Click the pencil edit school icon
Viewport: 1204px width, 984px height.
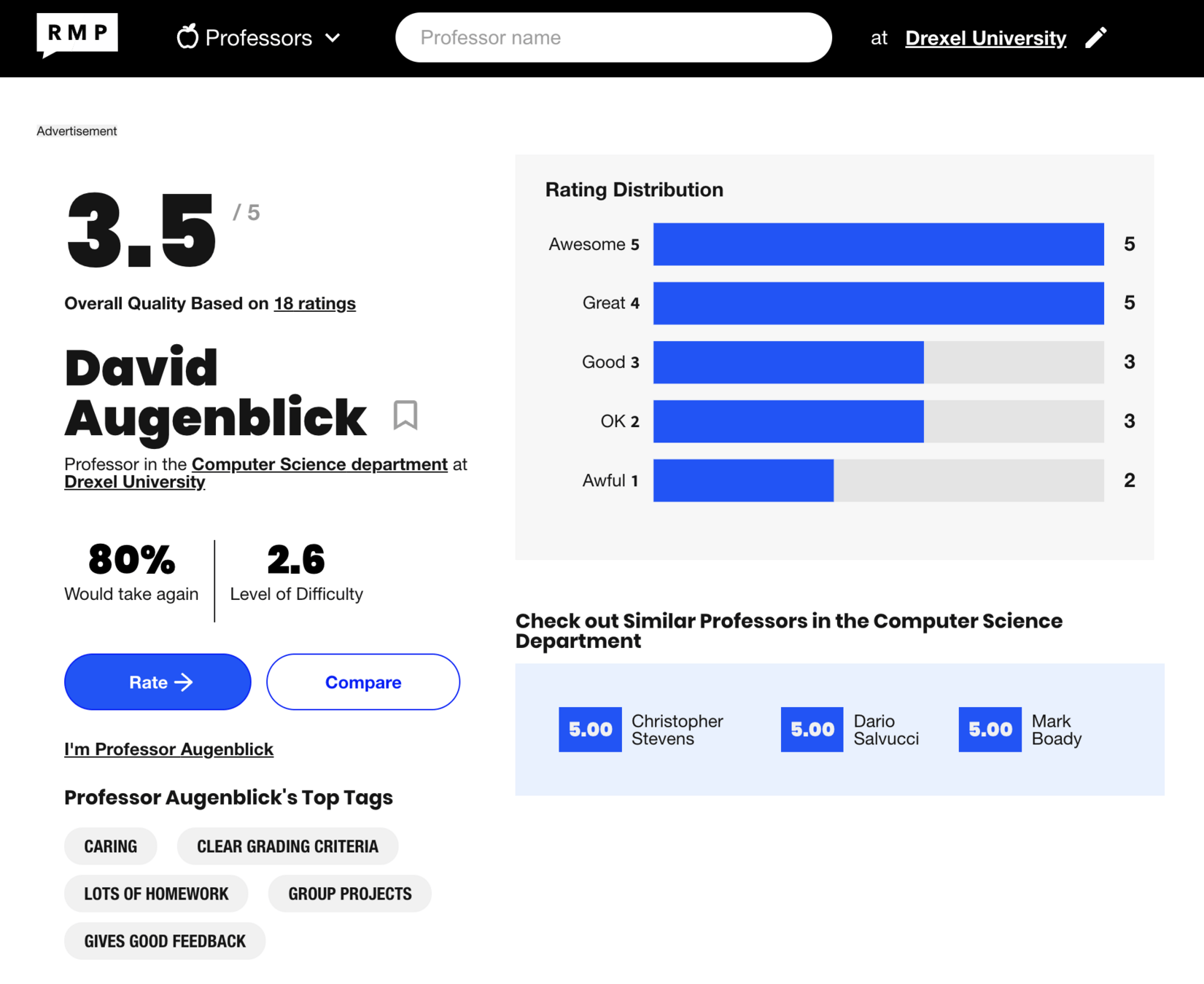[x=1095, y=37]
